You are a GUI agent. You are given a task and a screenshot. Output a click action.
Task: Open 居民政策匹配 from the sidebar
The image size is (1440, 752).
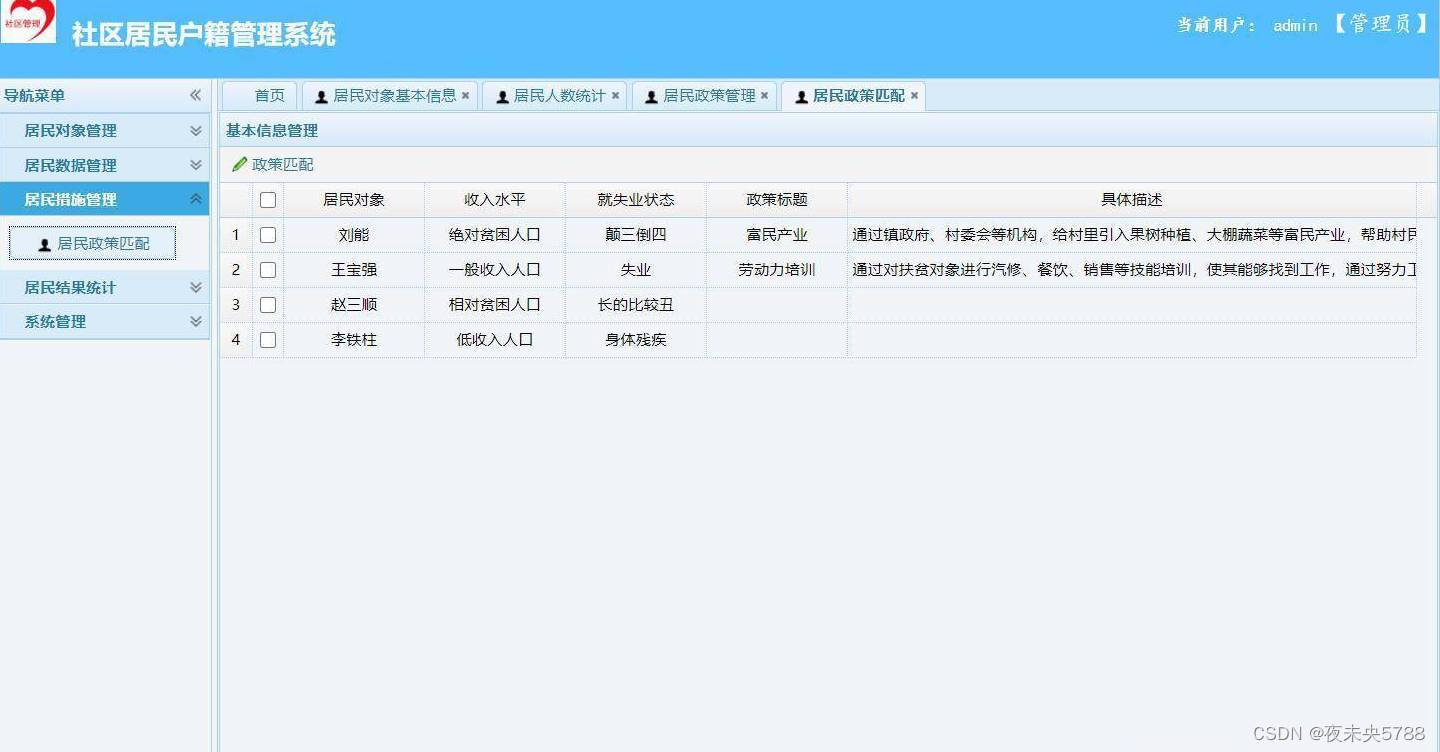pyautogui.click(x=93, y=244)
